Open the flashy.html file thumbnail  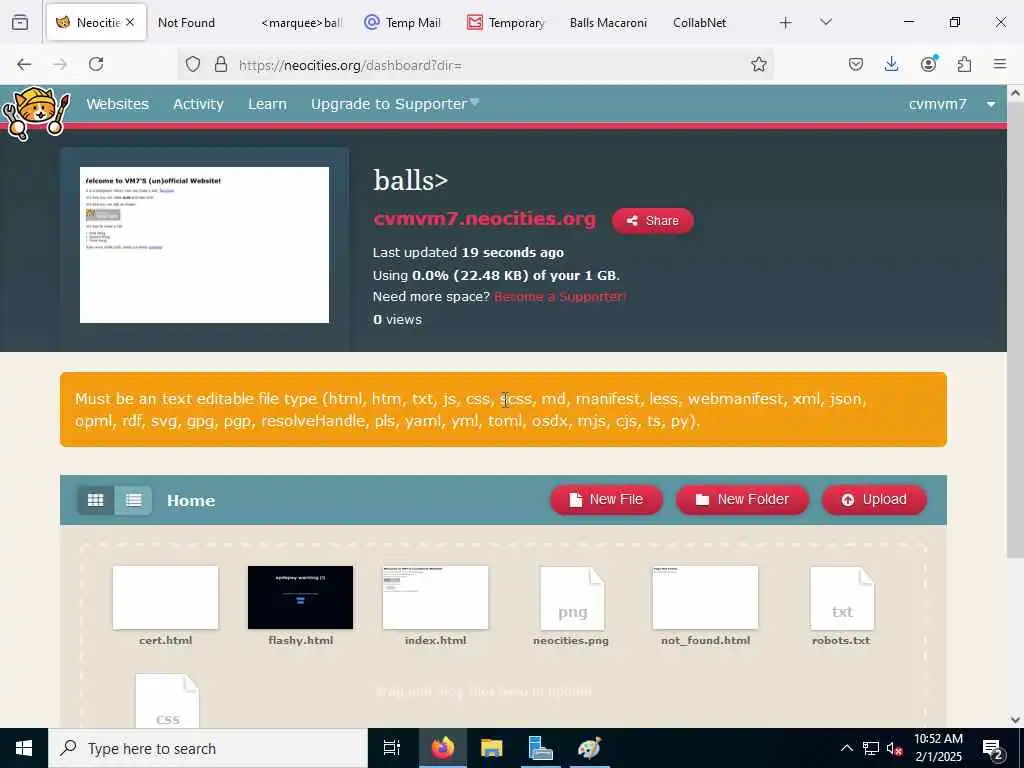click(x=300, y=598)
